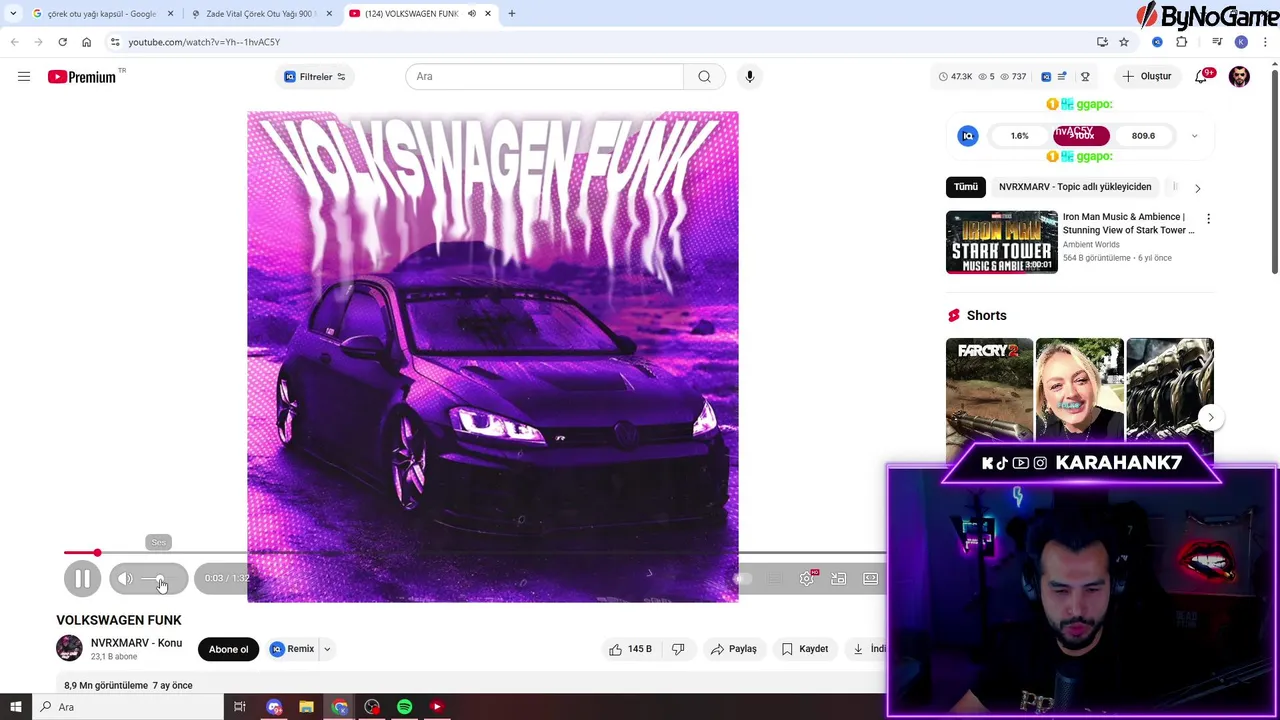The width and height of the screenshot is (1280, 720).
Task: Open Task View on the taskbar
Action: pos(240,707)
